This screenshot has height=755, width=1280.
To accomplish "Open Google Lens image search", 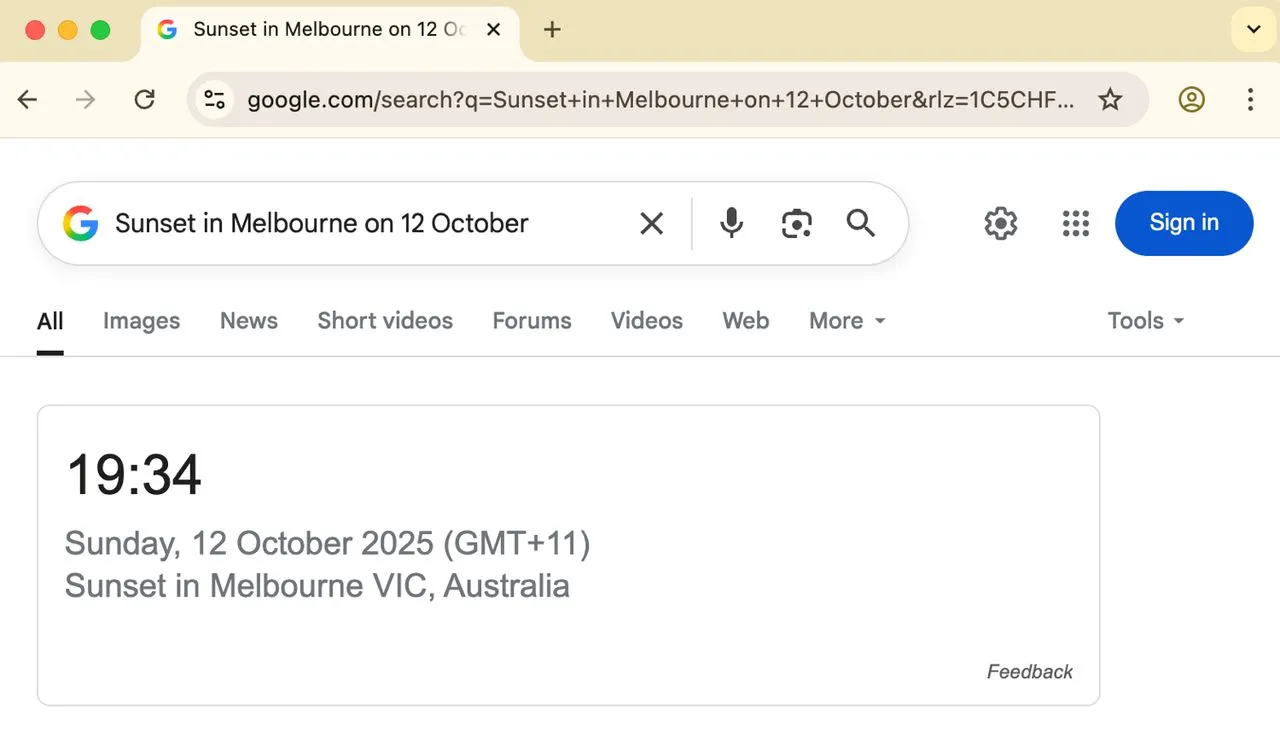I will (x=796, y=223).
